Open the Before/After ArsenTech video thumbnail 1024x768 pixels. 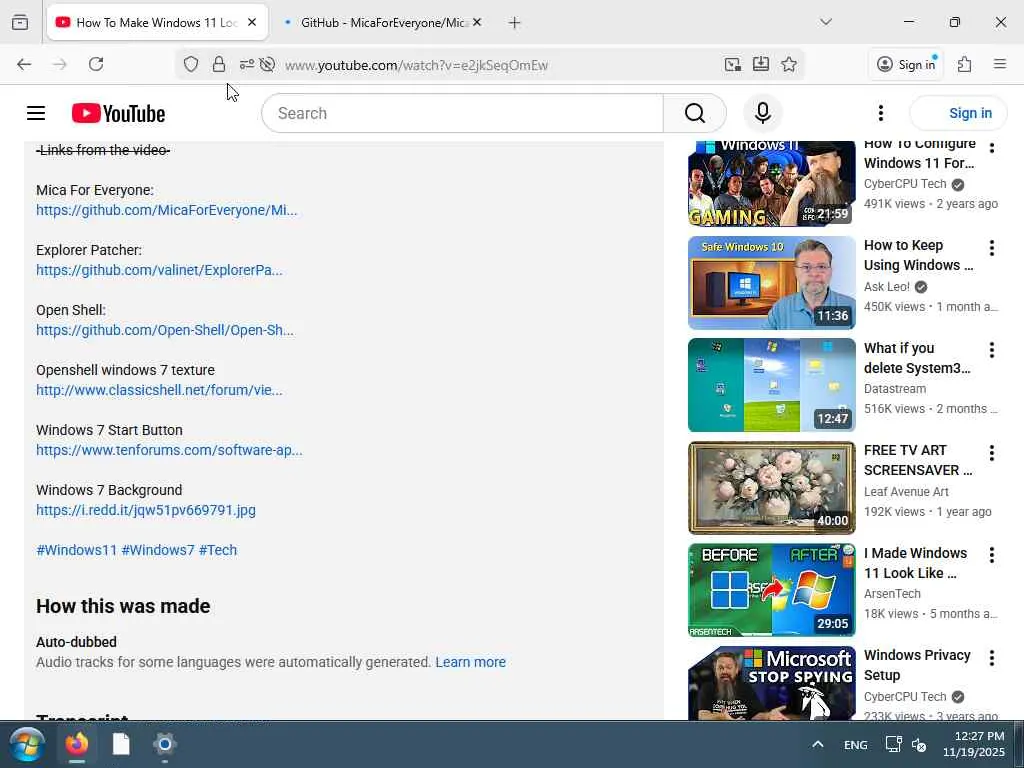tap(771, 590)
